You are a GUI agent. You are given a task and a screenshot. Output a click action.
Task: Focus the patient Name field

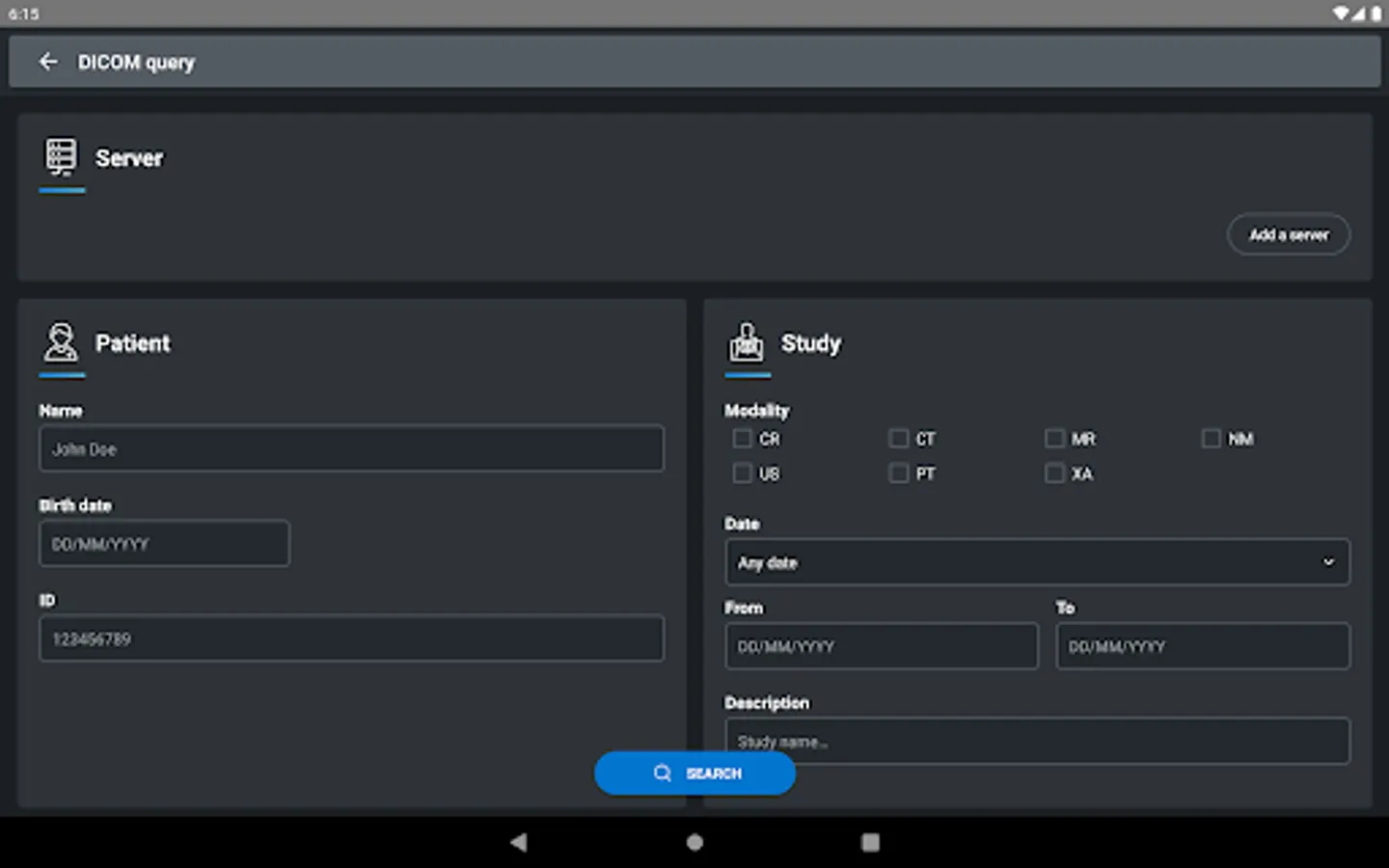[x=351, y=448]
